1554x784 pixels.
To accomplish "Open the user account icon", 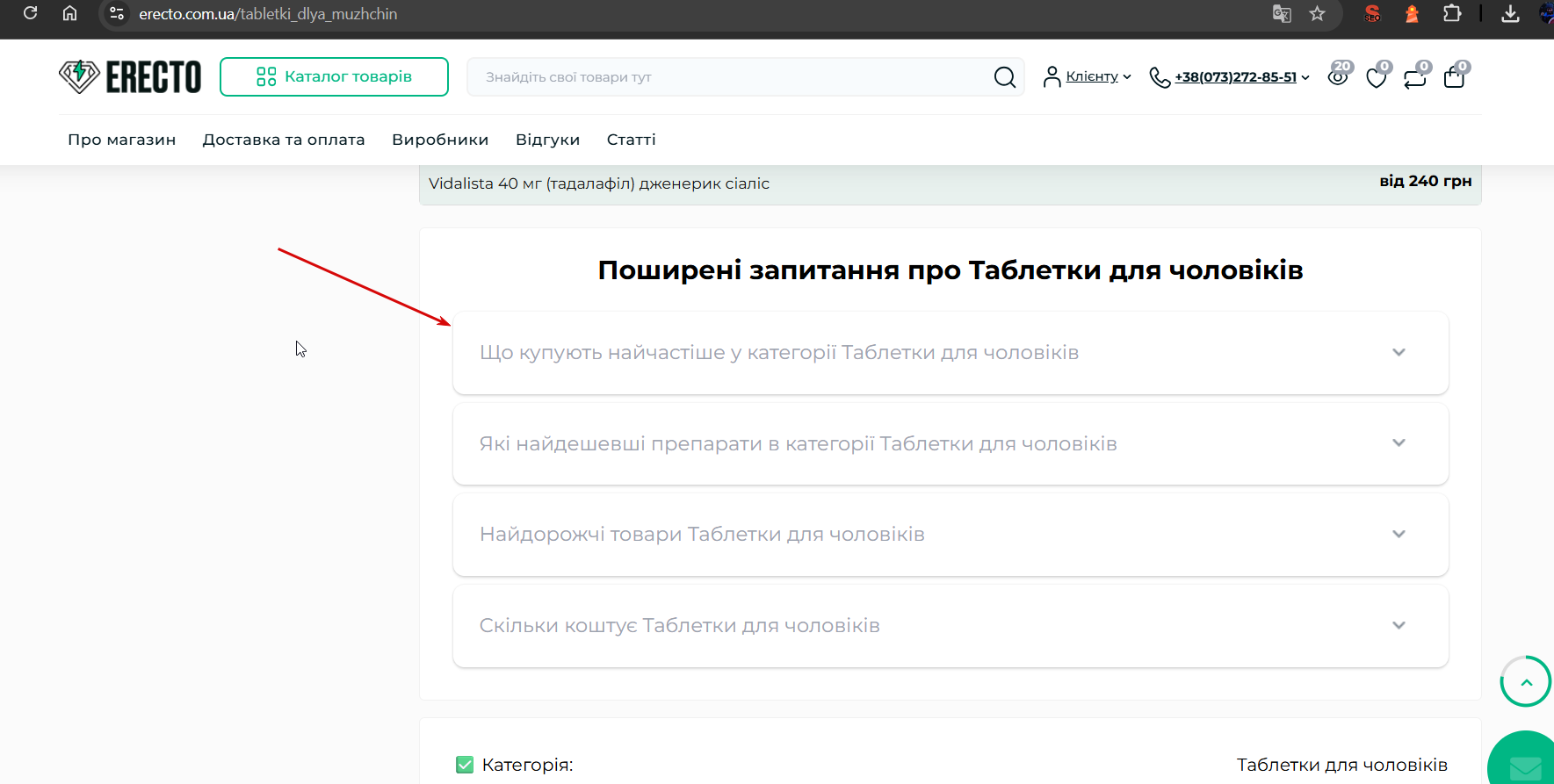I will (1052, 77).
